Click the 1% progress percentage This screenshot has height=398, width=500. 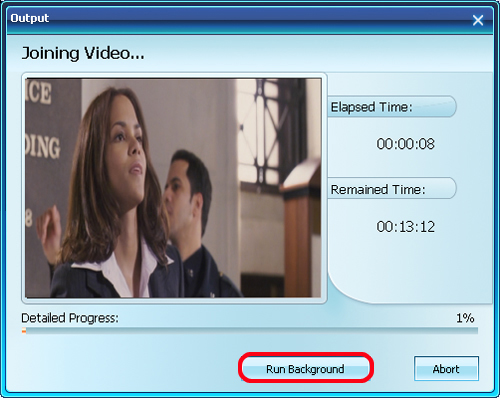coord(465,318)
